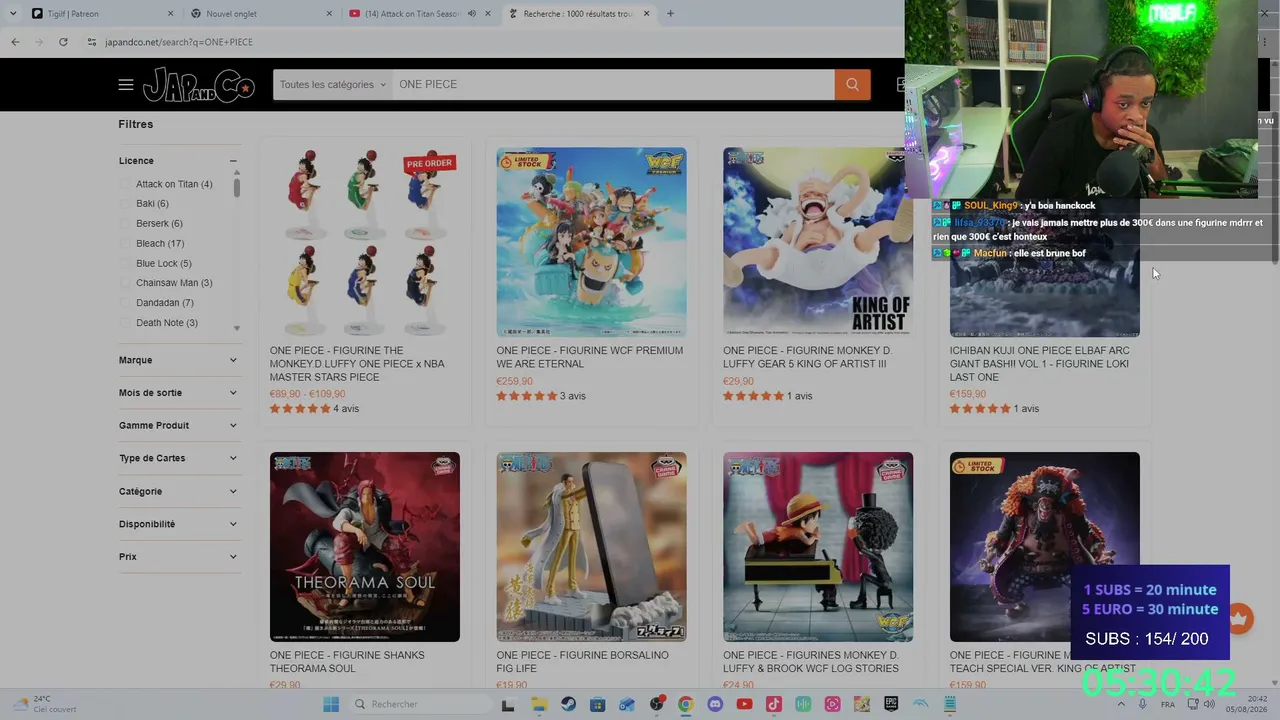Check the Baki licence filter
1280x720 pixels.
(x=125, y=204)
